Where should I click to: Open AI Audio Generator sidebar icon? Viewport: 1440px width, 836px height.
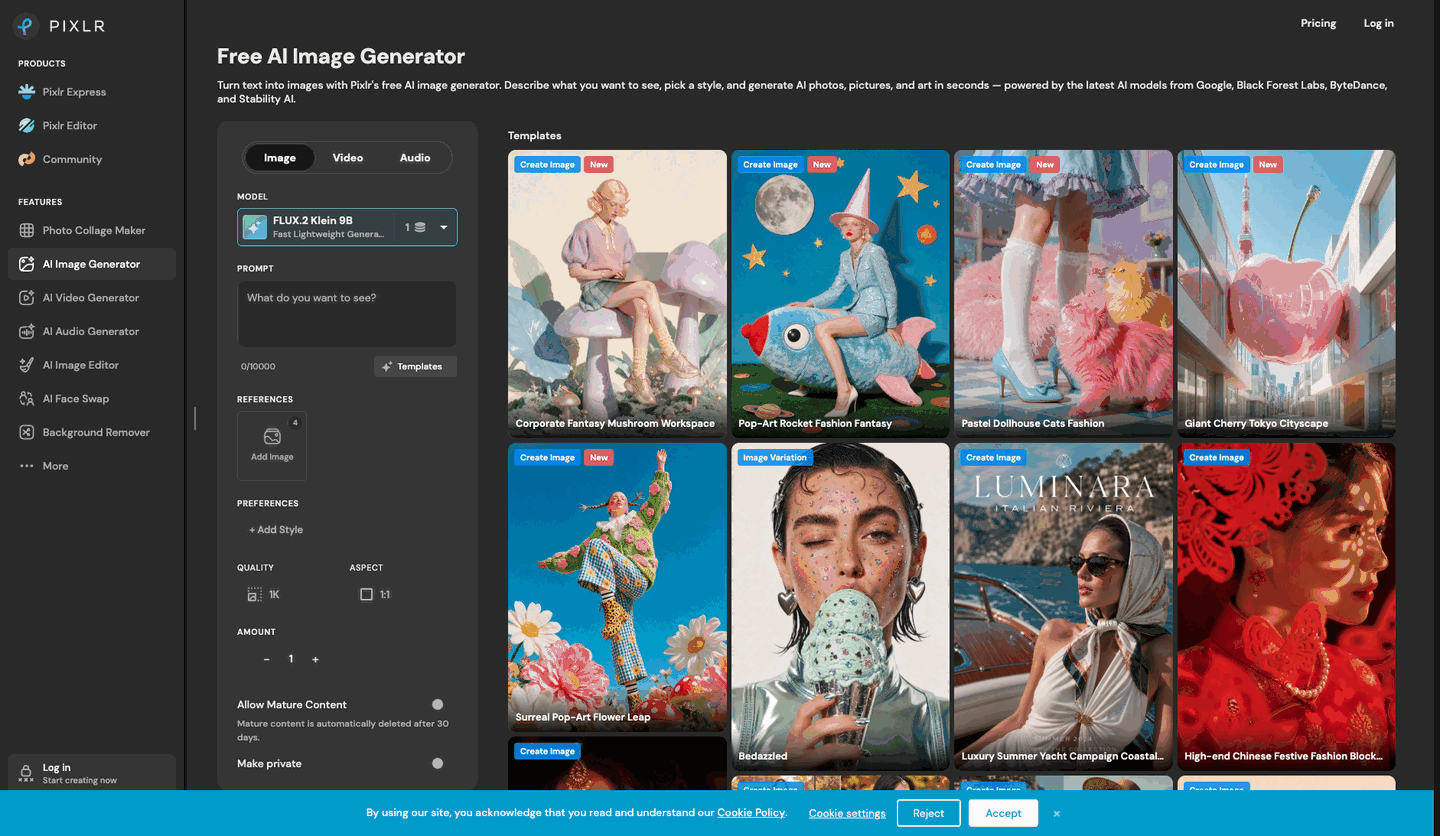[x=27, y=331]
